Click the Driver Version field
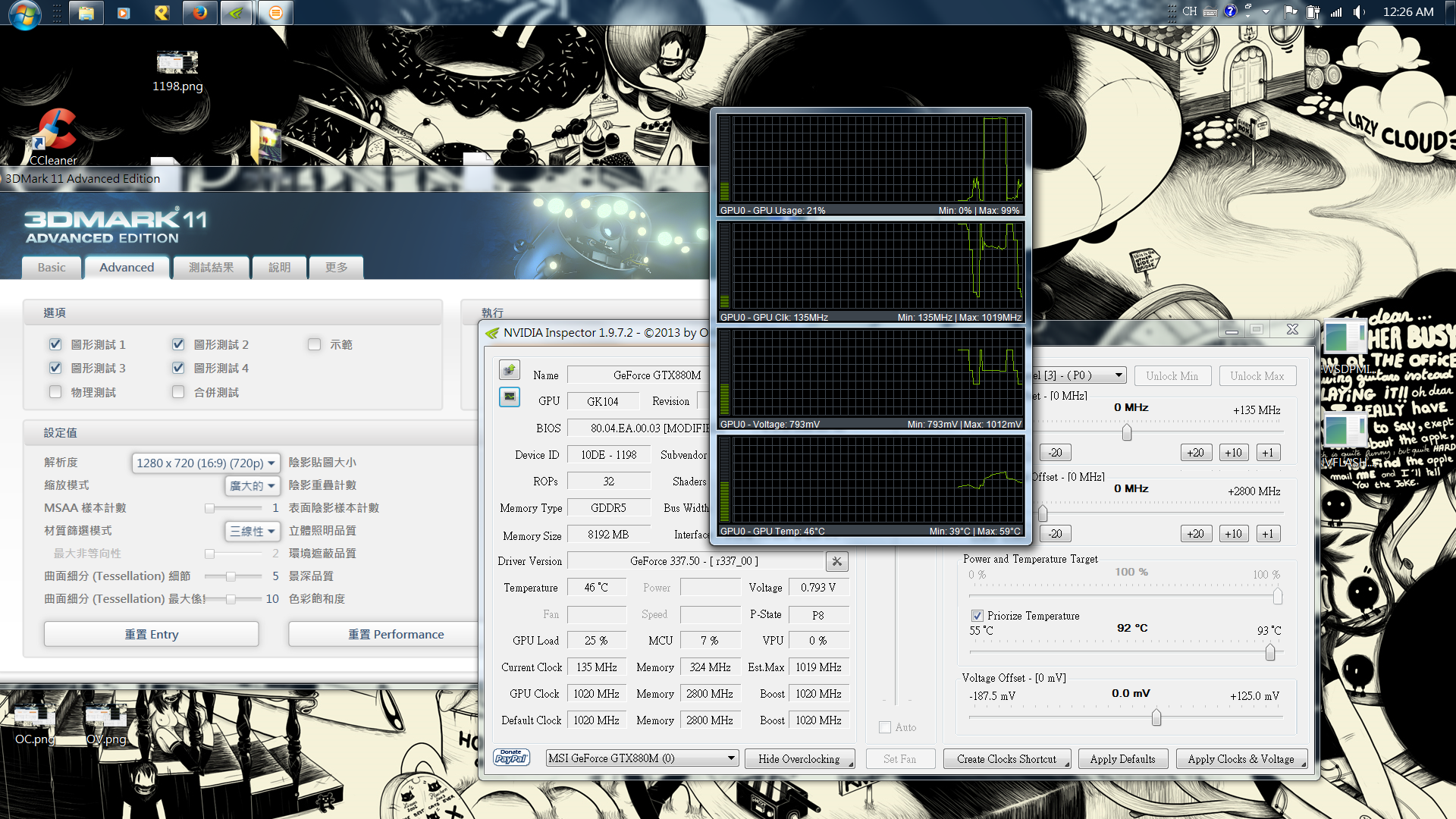Viewport: 1456px width, 819px height. pos(695,561)
